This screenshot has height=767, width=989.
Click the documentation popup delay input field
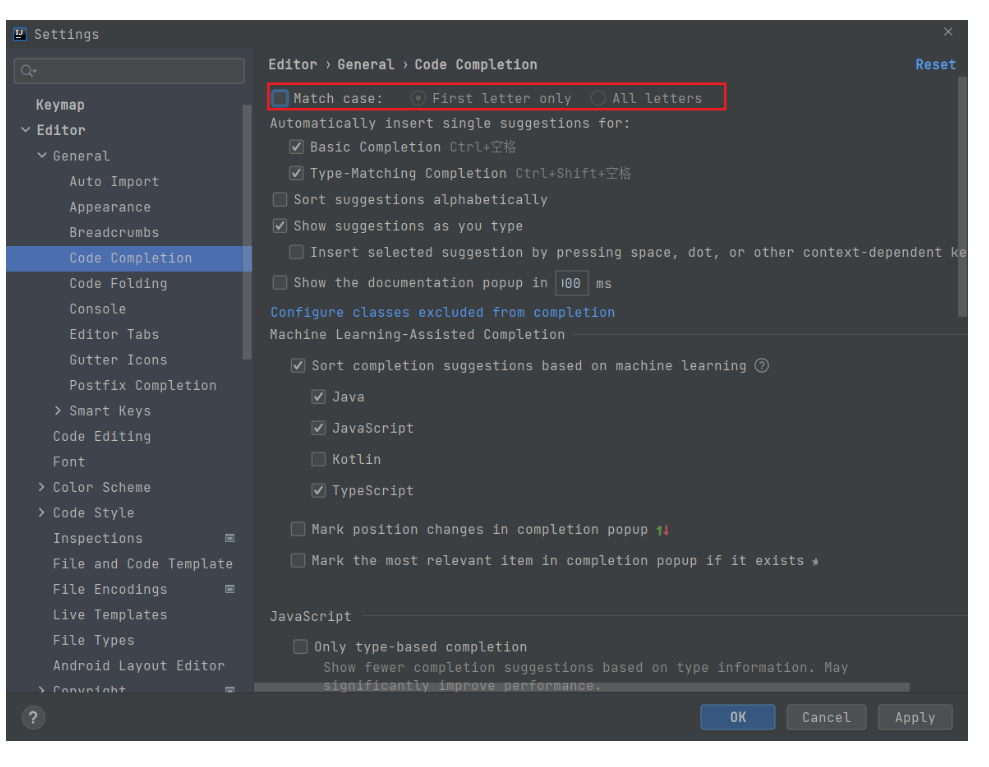point(571,283)
